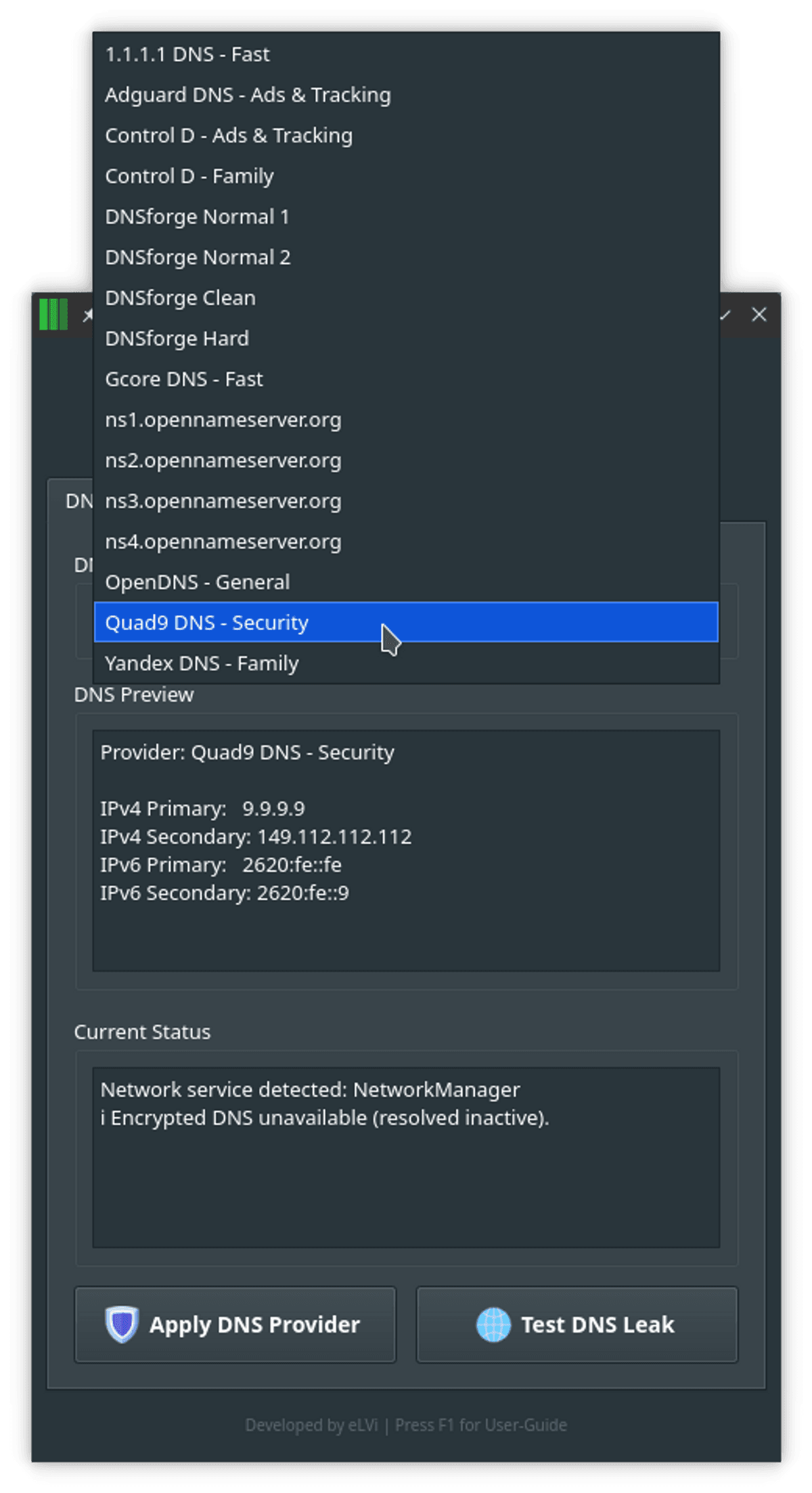Click the shield icon on Apply button
Viewport: 812px width, 1493px height.
[x=122, y=1324]
